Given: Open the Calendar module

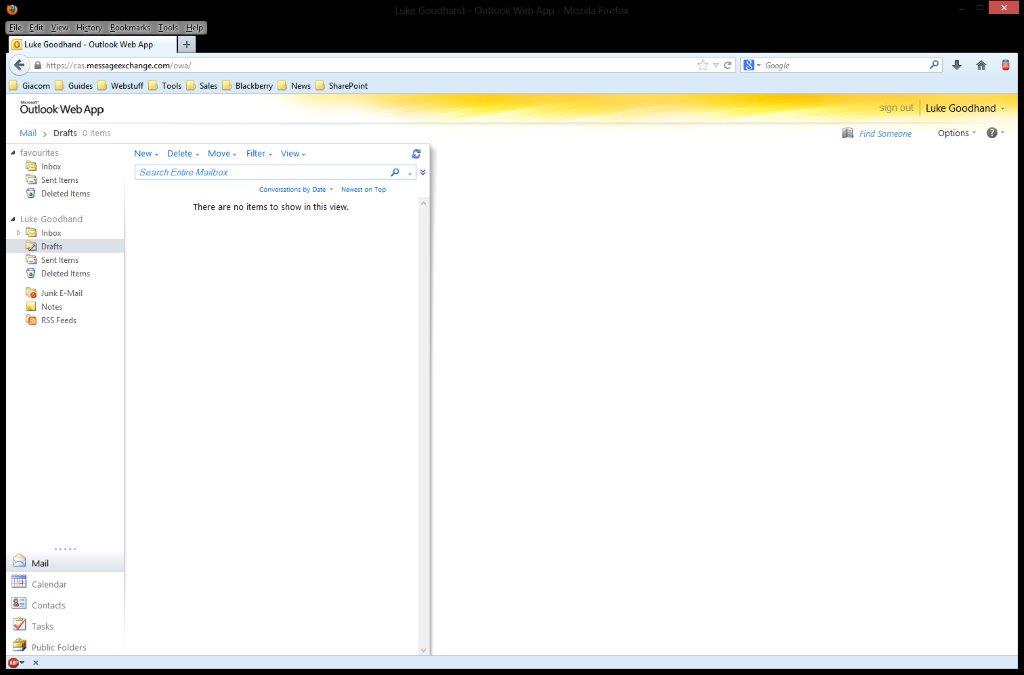Looking at the screenshot, I should coord(49,584).
